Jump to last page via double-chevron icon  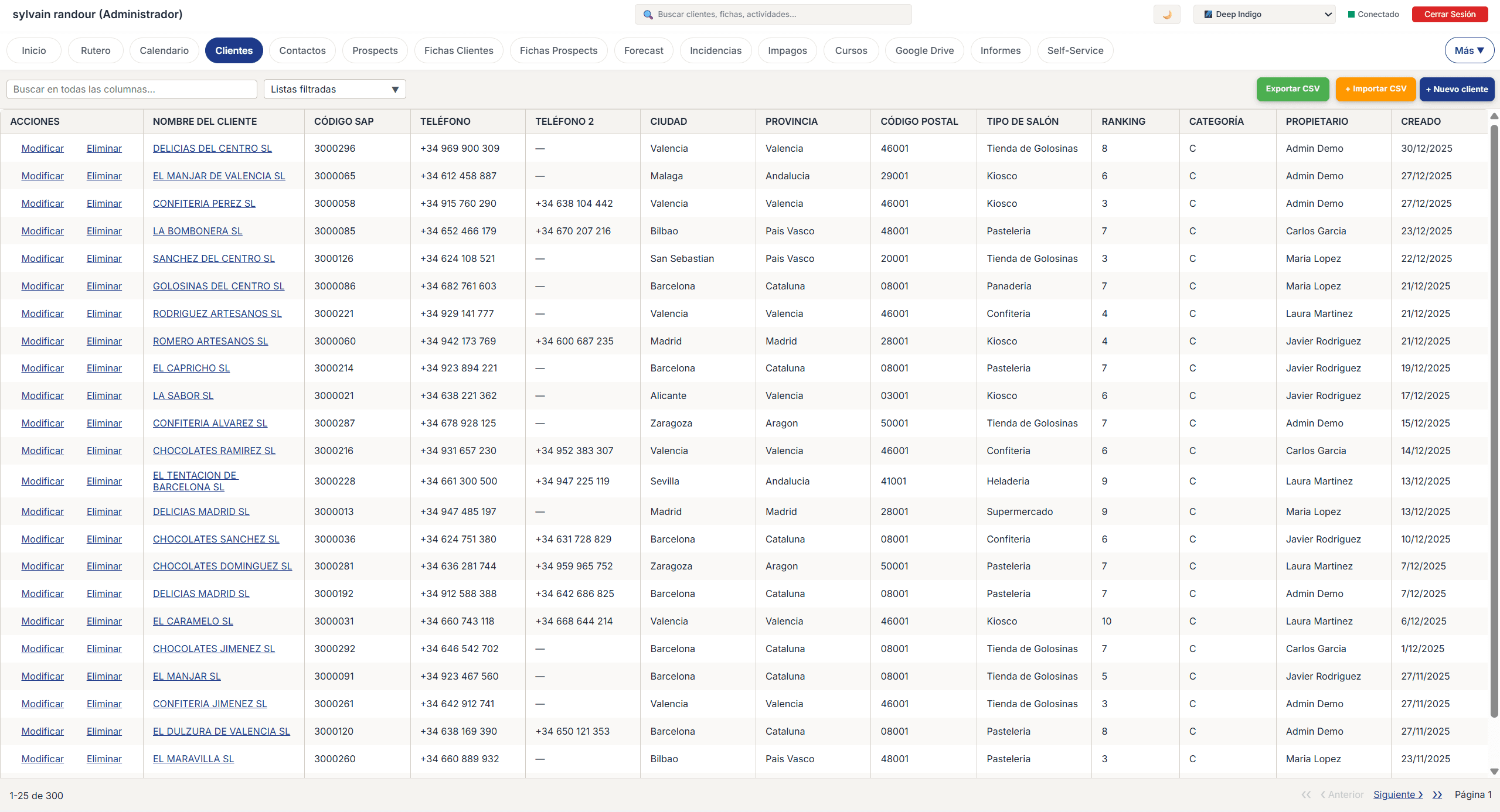click(x=1437, y=795)
